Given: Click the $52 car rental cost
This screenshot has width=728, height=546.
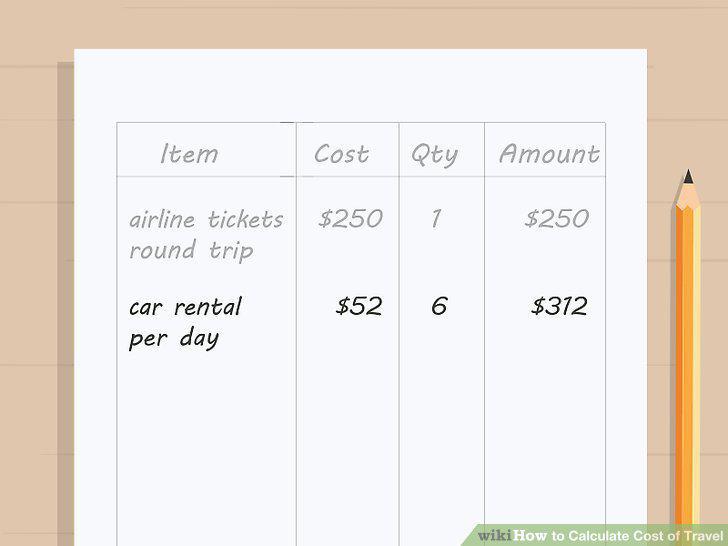Looking at the screenshot, I should click(x=359, y=306).
